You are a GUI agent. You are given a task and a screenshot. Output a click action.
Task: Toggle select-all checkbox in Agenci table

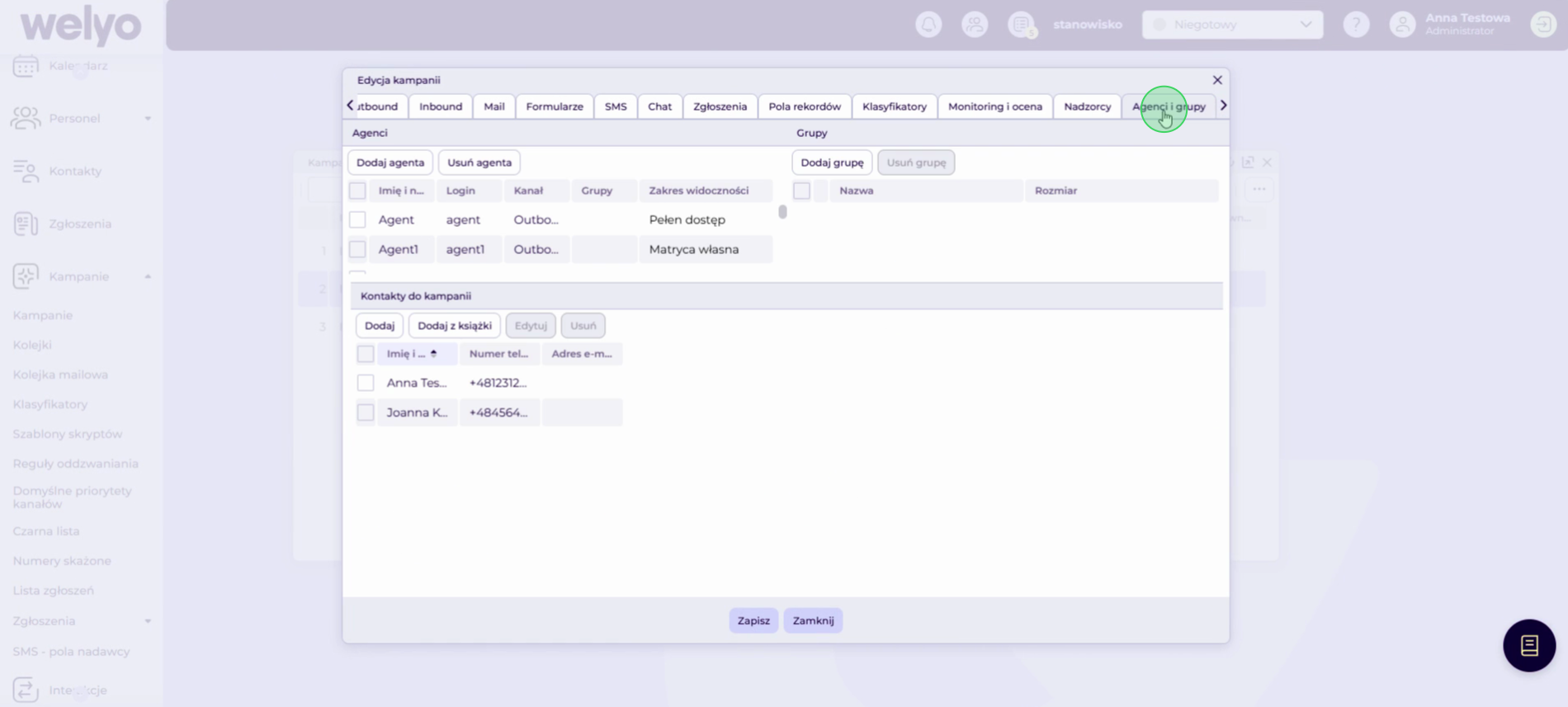click(357, 191)
